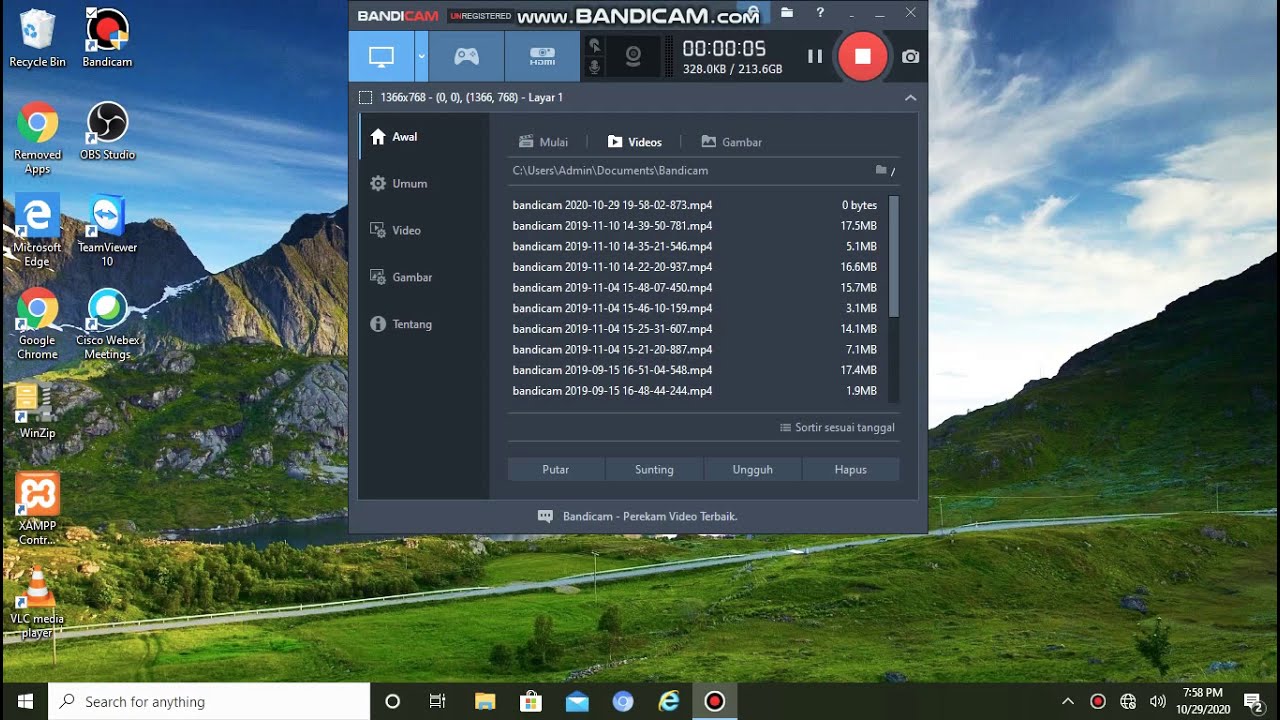
Task: Click the Unggah button
Action: (753, 470)
